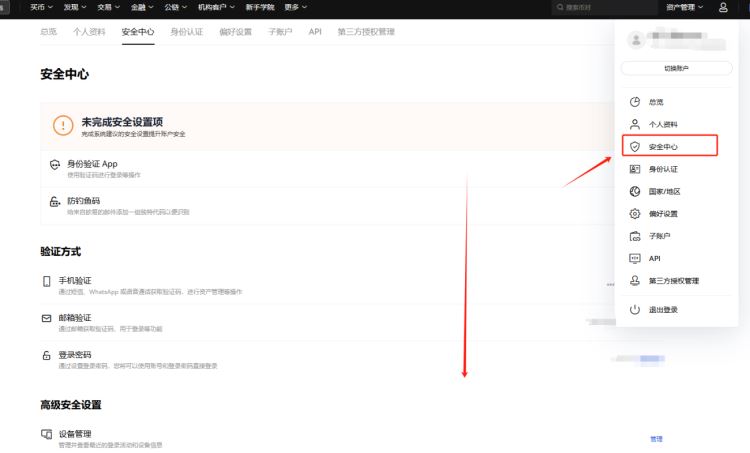This screenshot has width=750, height=453.
Task: Expand the 买币 dropdown in navigation
Action: click(x=41, y=7)
